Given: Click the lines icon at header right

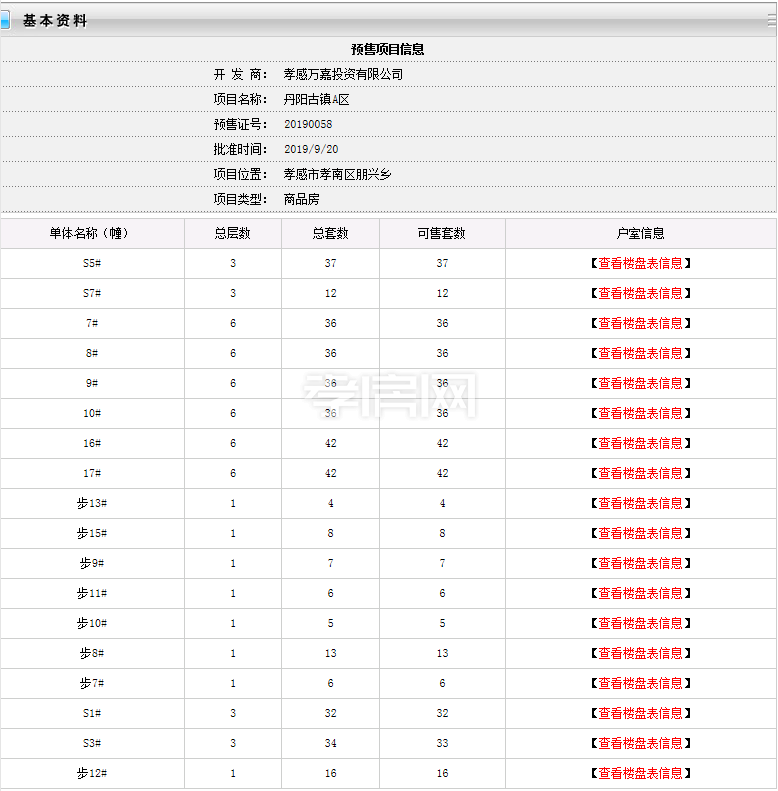Looking at the screenshot, I should click(x=771, y=19).
